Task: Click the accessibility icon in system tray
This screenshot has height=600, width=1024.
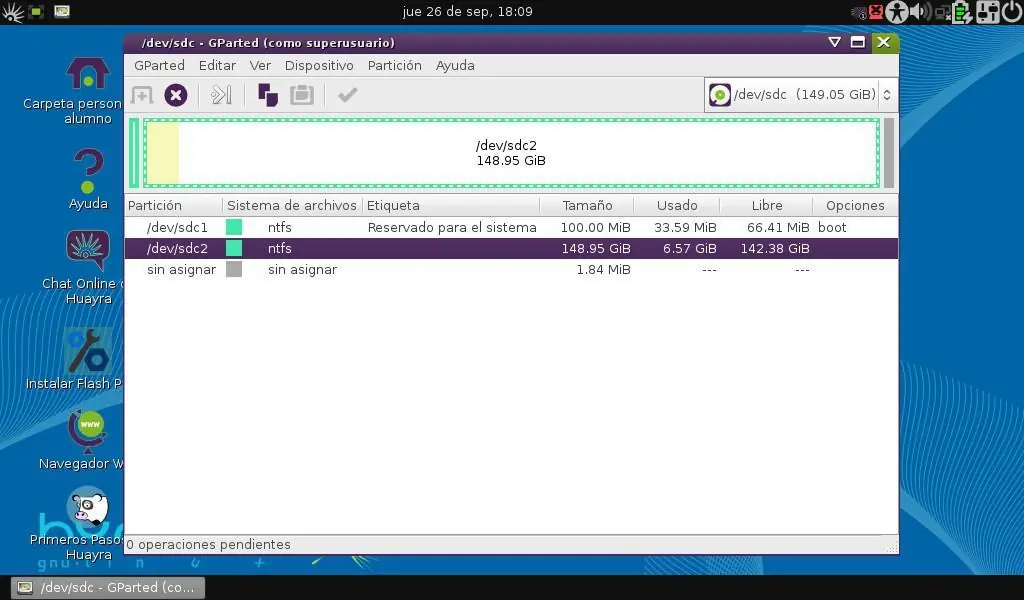Action: [x=897, y=12]
